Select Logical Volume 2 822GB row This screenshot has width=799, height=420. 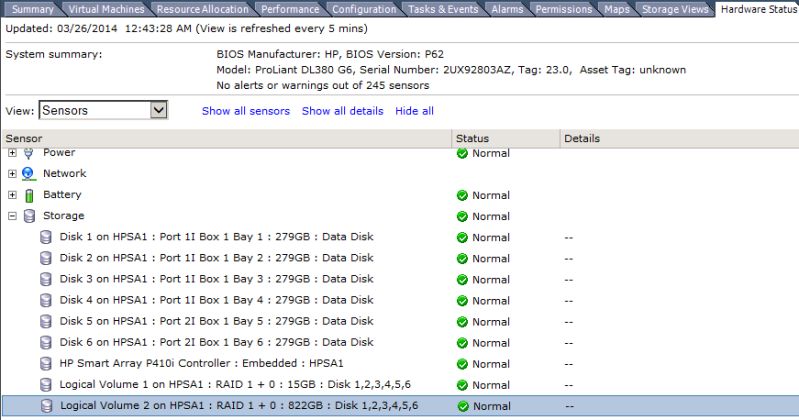(x=401, y=406)
